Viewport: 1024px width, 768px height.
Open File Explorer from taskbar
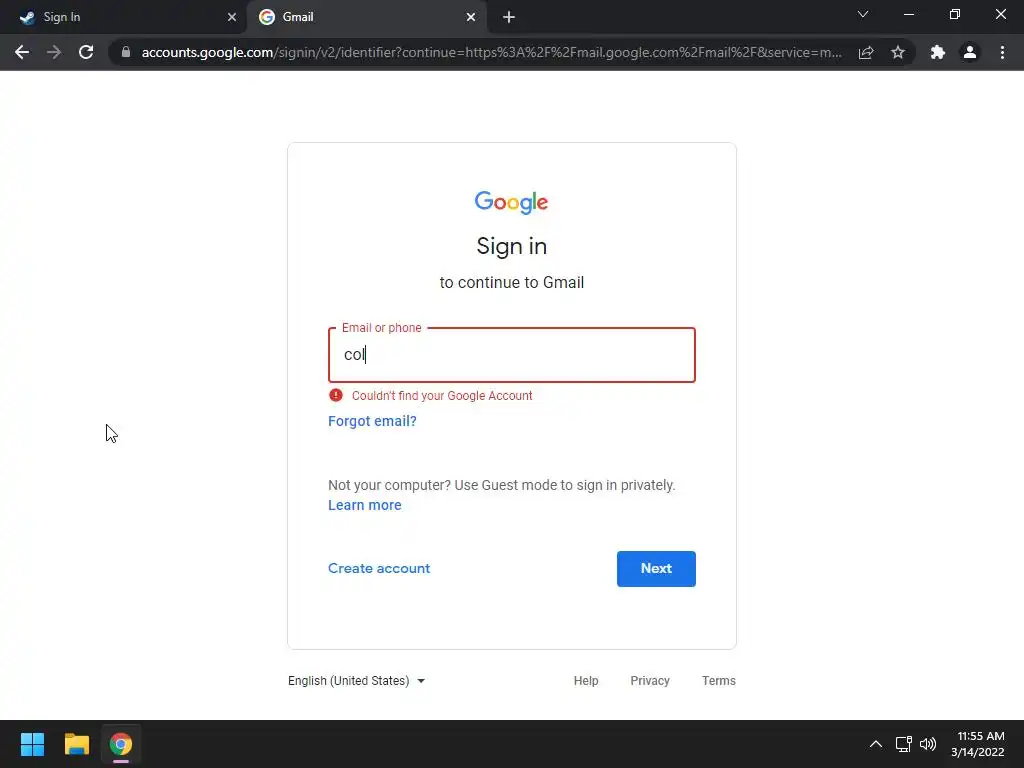(77, 744)
